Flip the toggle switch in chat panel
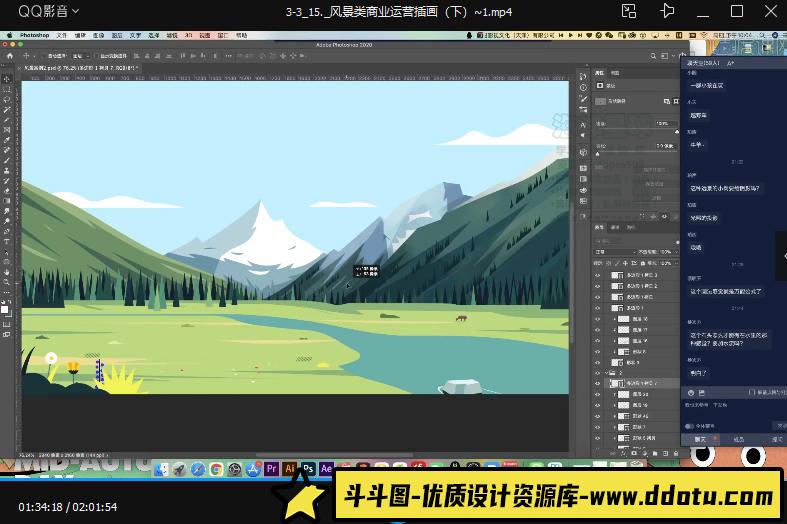Image resolution: width=787 pixels, height=524 pixels. click(x=689, y=426)
